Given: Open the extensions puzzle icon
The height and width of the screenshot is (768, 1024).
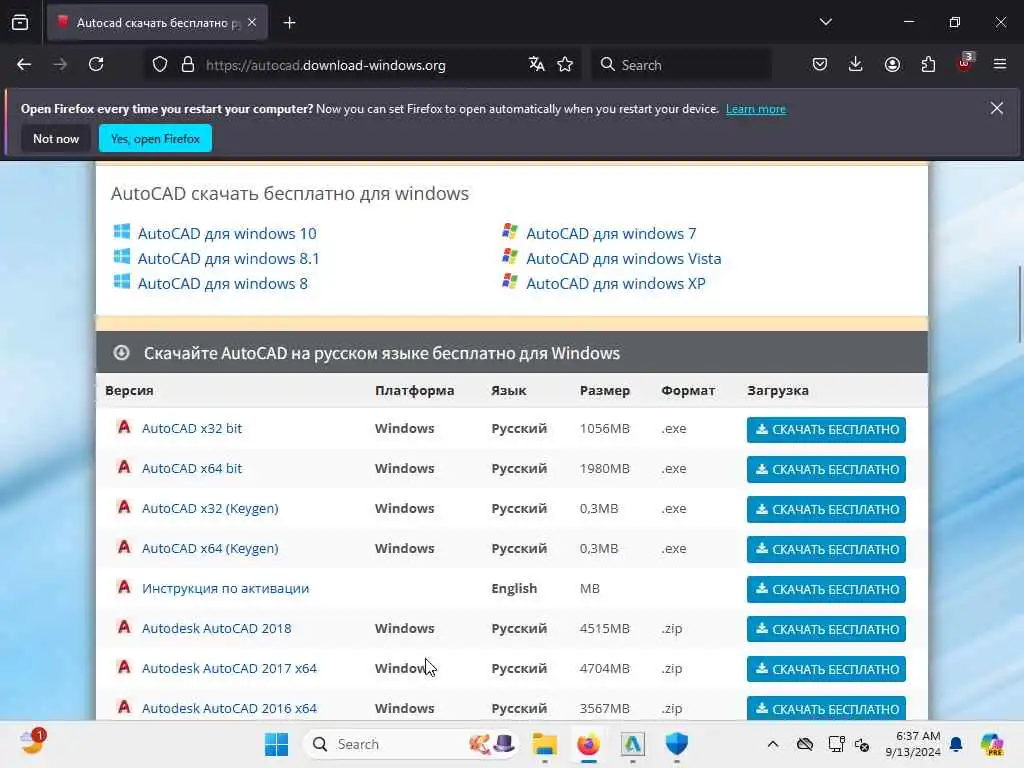Looking at the screenshot, I should 928,64.
